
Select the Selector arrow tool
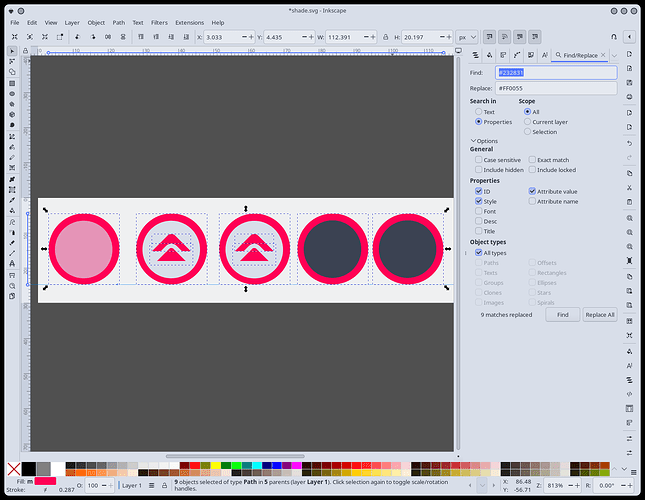click(12, 50)
